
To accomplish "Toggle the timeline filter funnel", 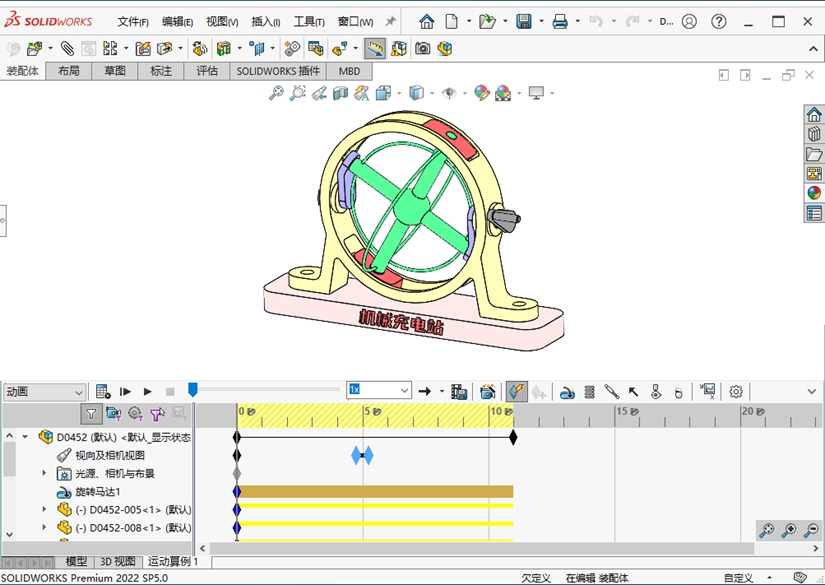I will [x=91, y=413].
